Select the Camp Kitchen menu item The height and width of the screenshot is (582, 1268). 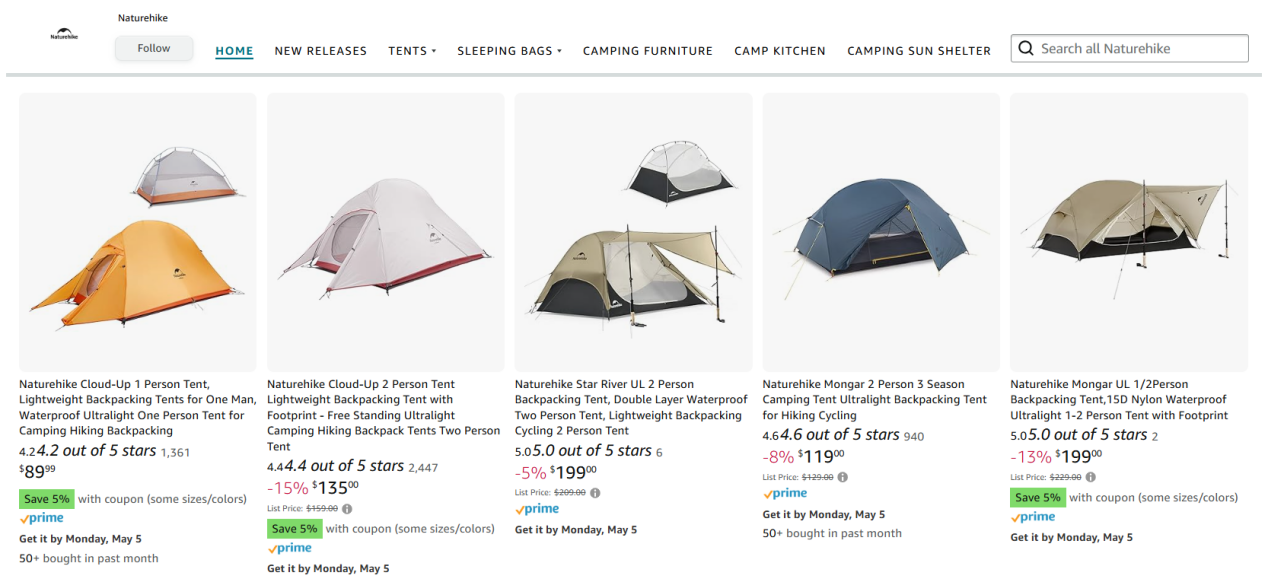coord(780,51)
